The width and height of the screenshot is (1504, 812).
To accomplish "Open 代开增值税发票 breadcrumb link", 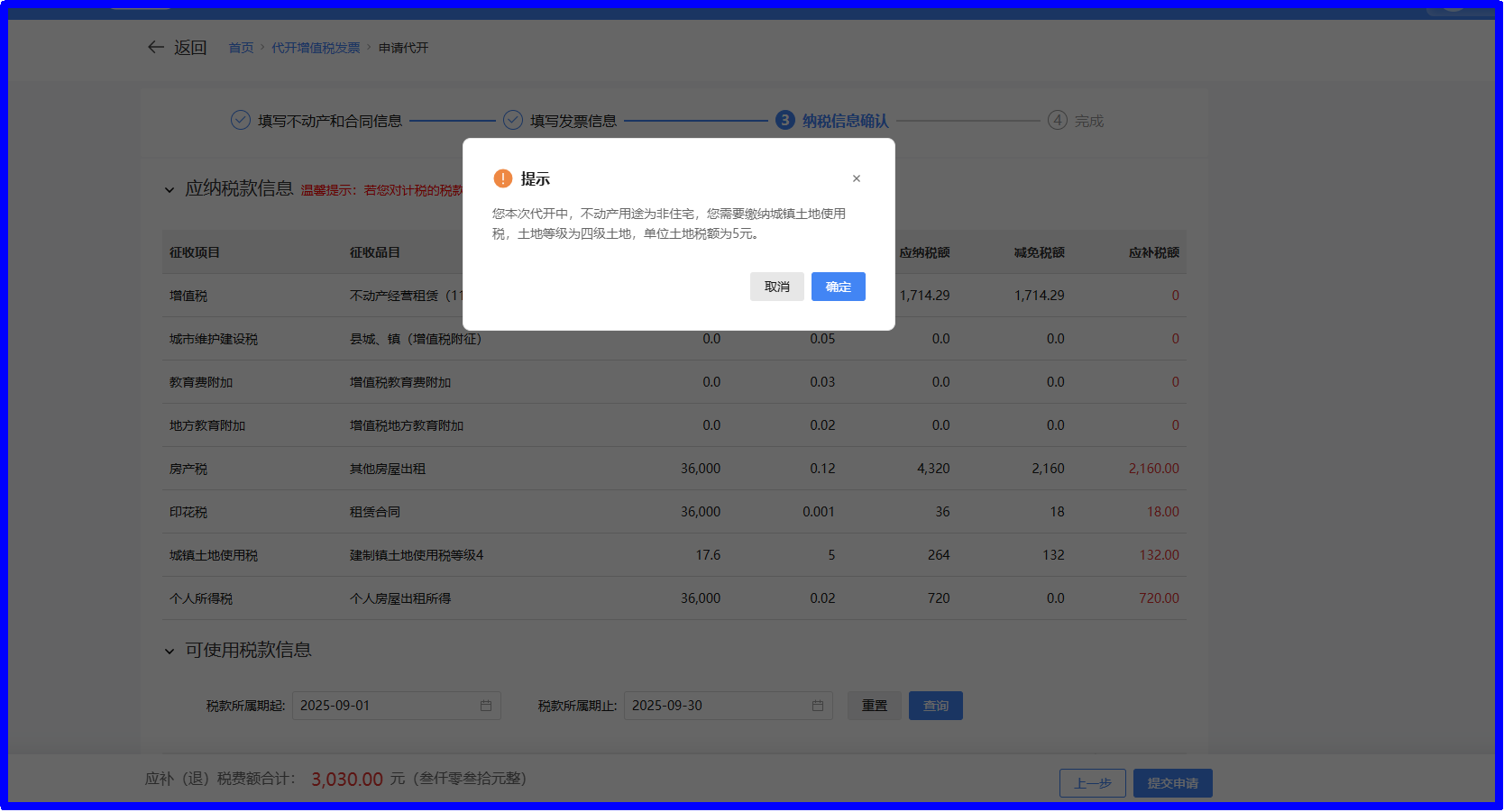I will 316,48.
